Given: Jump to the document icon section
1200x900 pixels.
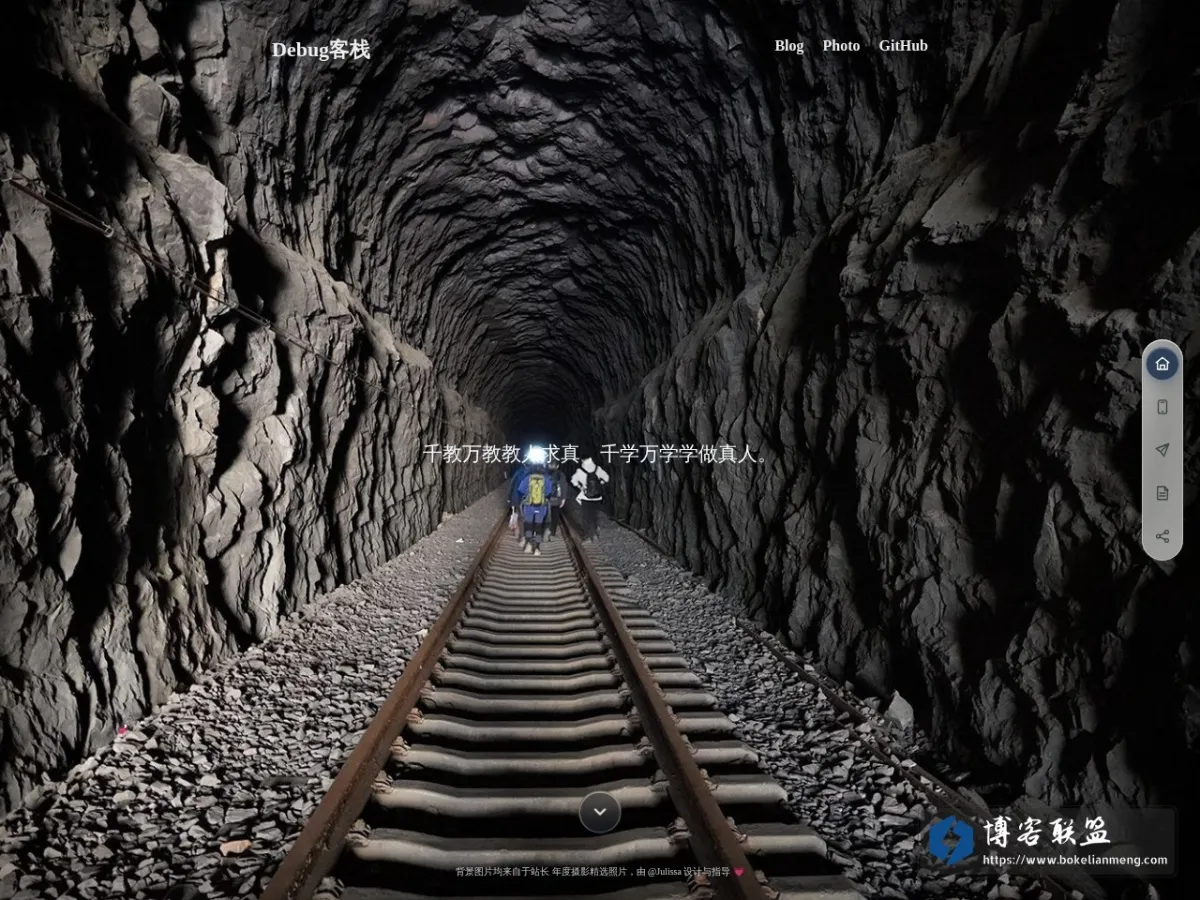Looking at the screenshot, I should pyautogui.click(x=1162, y=493).
